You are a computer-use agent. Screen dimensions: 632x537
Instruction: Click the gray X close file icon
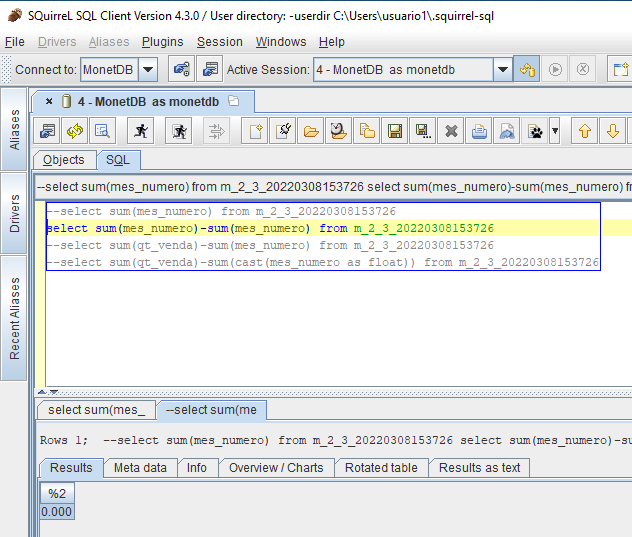coord(451,131)
